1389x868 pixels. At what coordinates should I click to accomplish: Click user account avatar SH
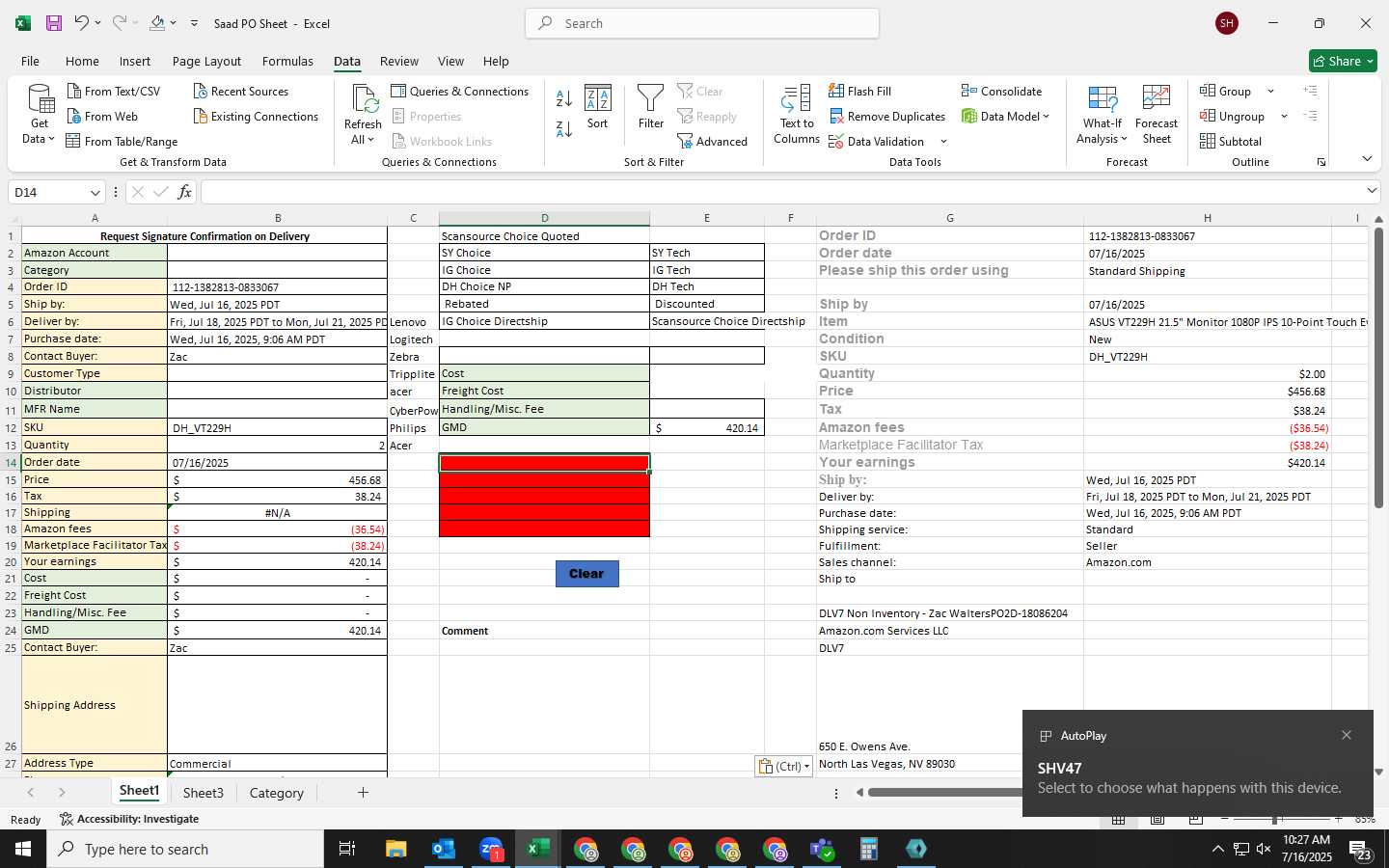1227,23
